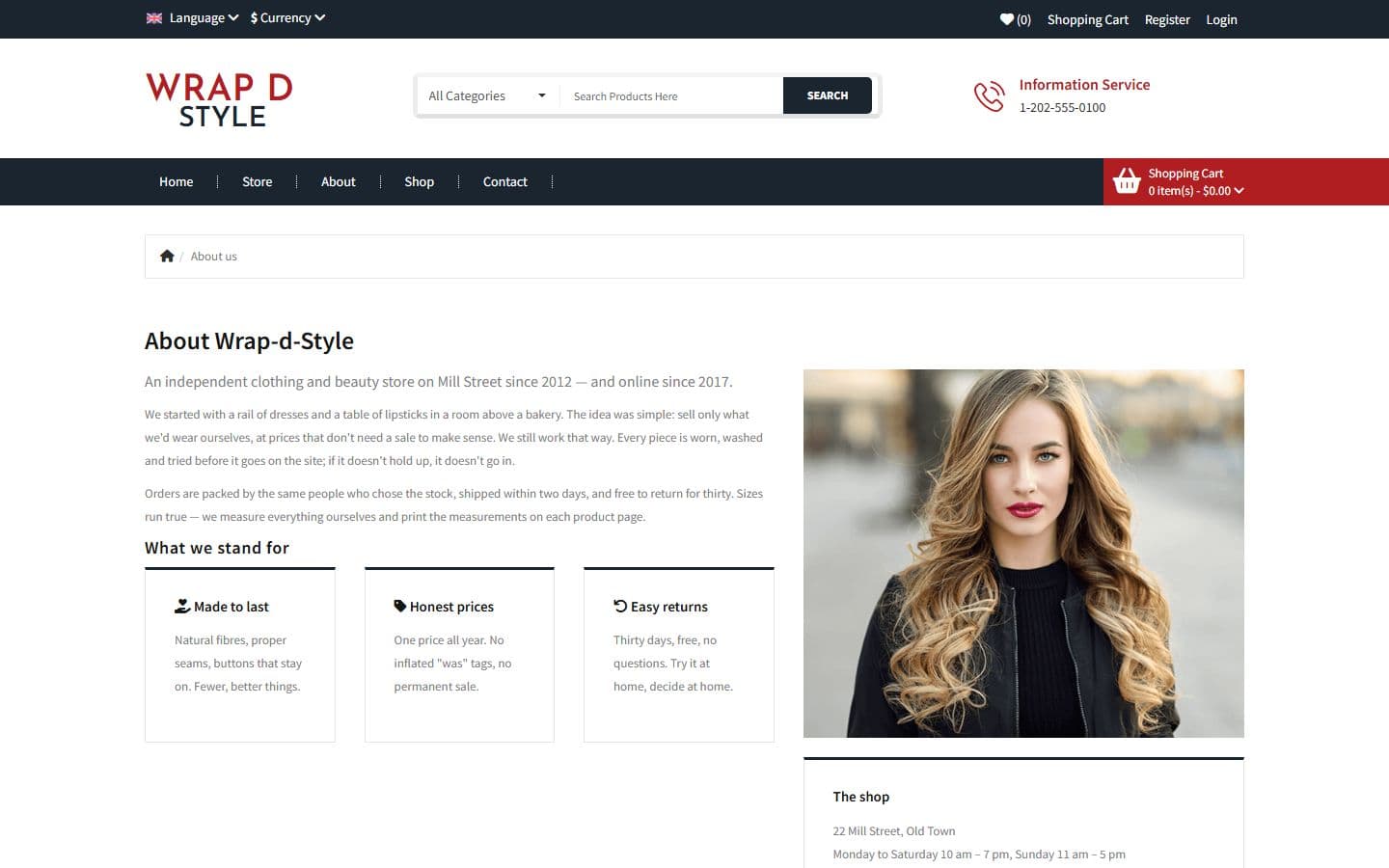
Task: Click the phone number 1-202-555-0100
Action: [1063, 108]
